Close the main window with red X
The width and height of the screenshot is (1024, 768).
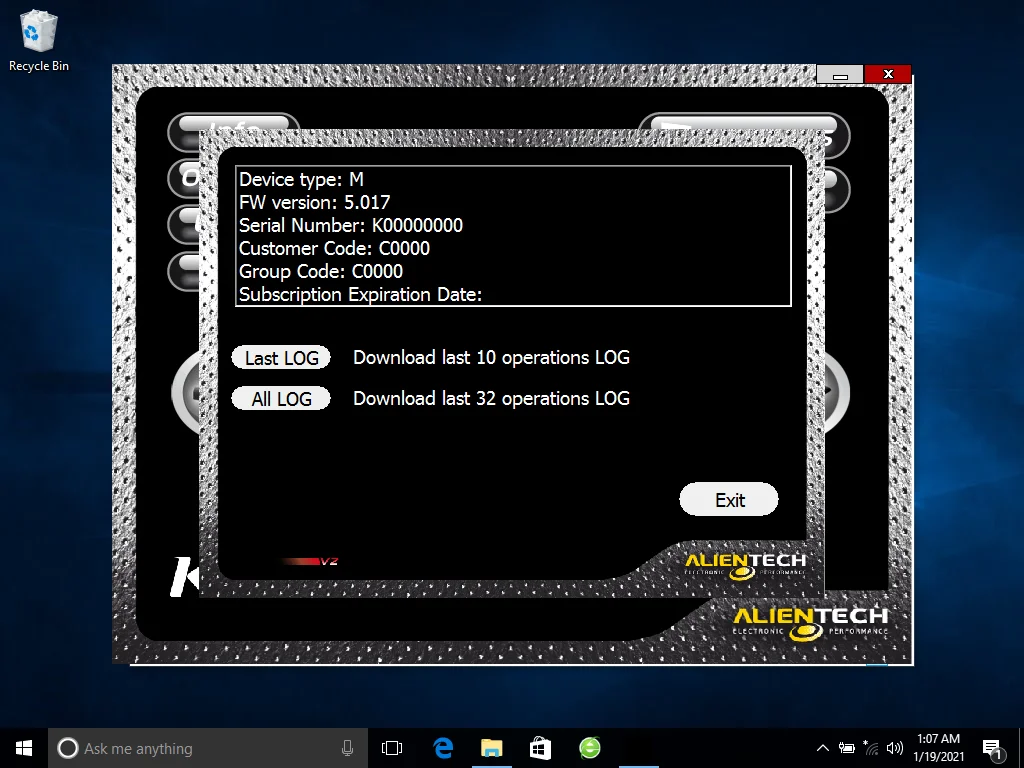coord(888,74)
